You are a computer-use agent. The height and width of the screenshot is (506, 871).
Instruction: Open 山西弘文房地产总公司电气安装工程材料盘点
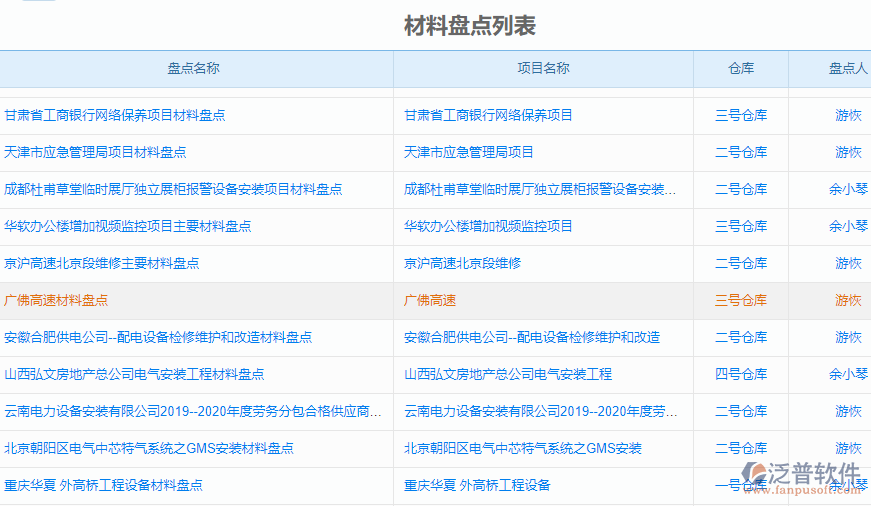[x=134, y=374]
